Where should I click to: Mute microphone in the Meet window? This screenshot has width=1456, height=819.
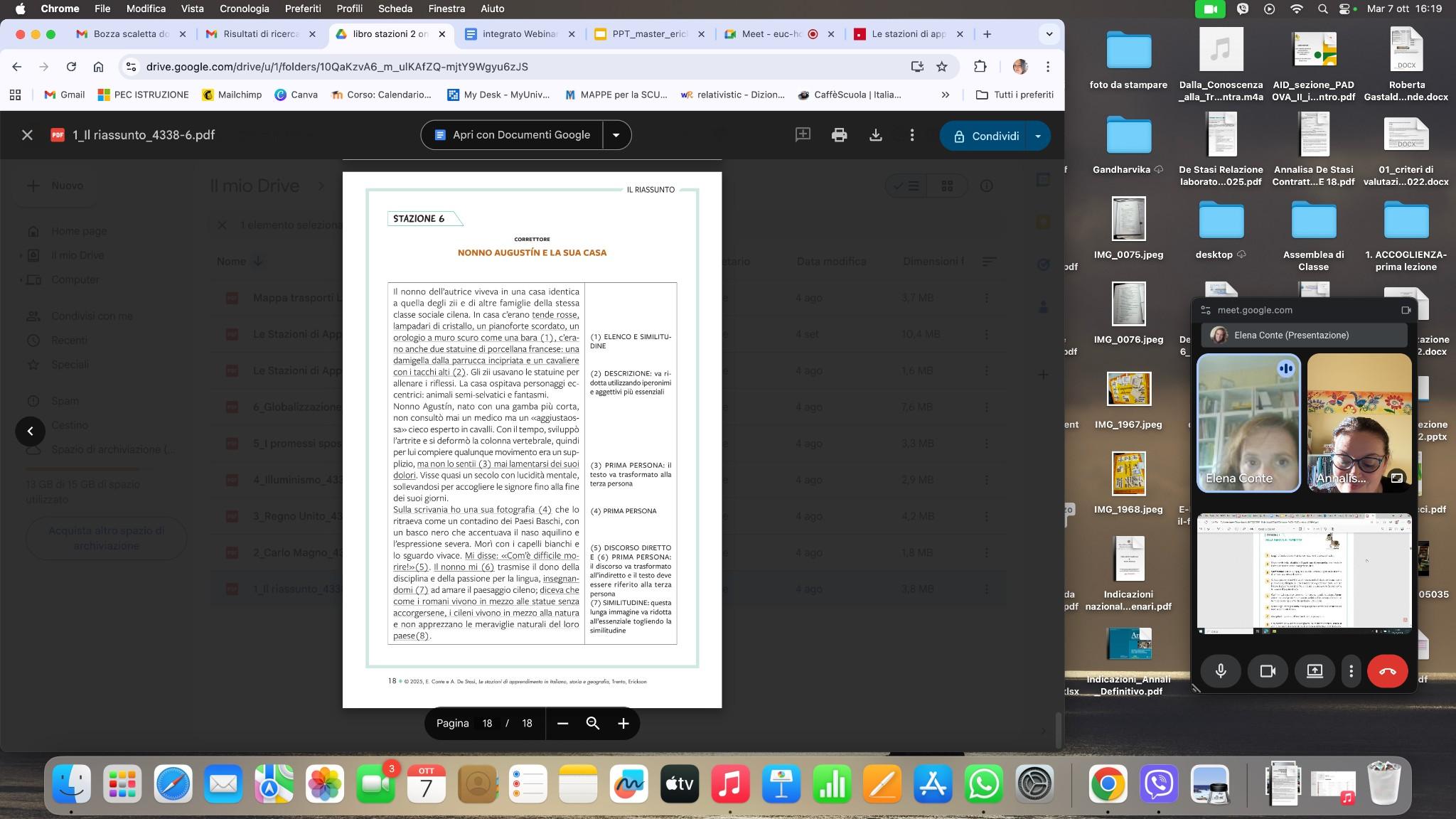[1221, 671]
